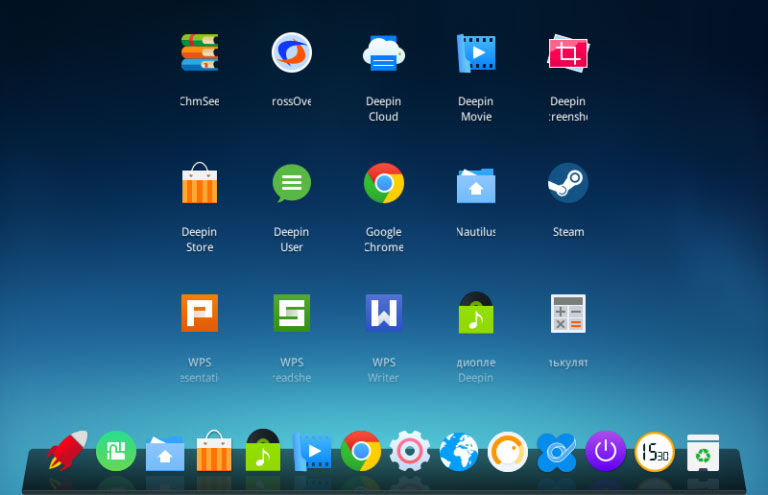Click the 'Deepin Store' label text
768x495 pixels.
coord(199,239)
